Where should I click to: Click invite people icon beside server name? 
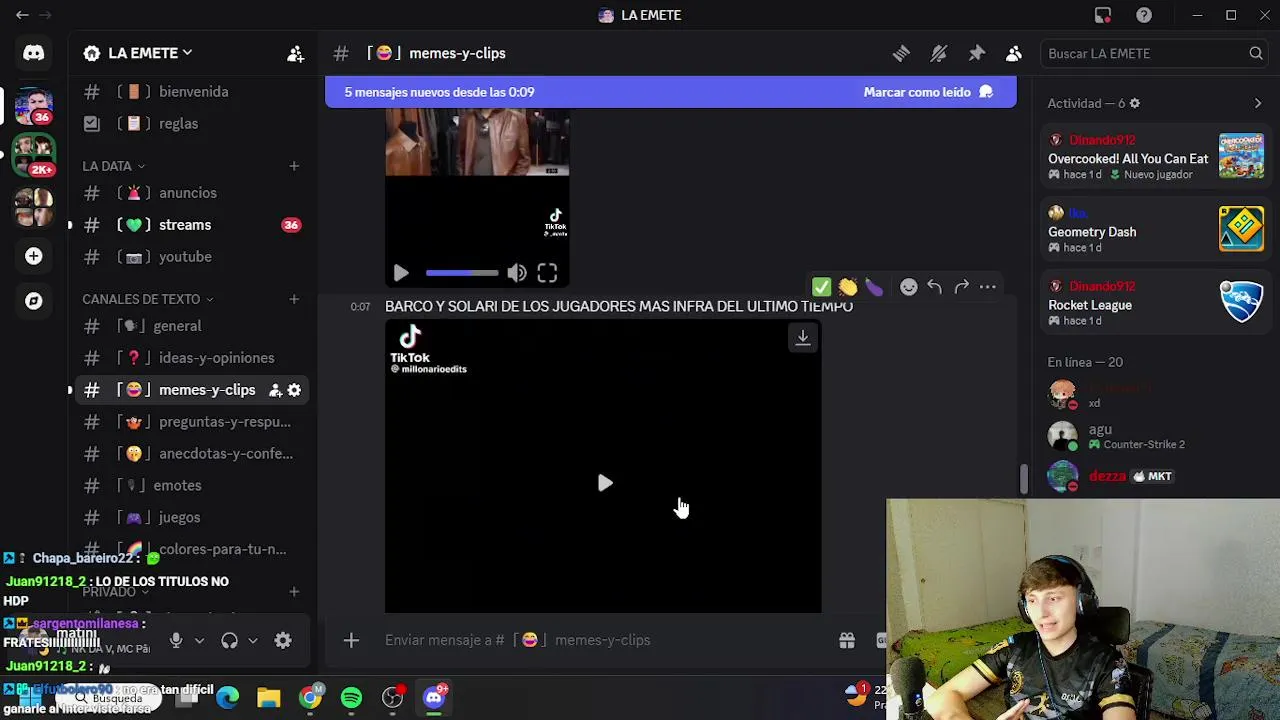[295, 53]
